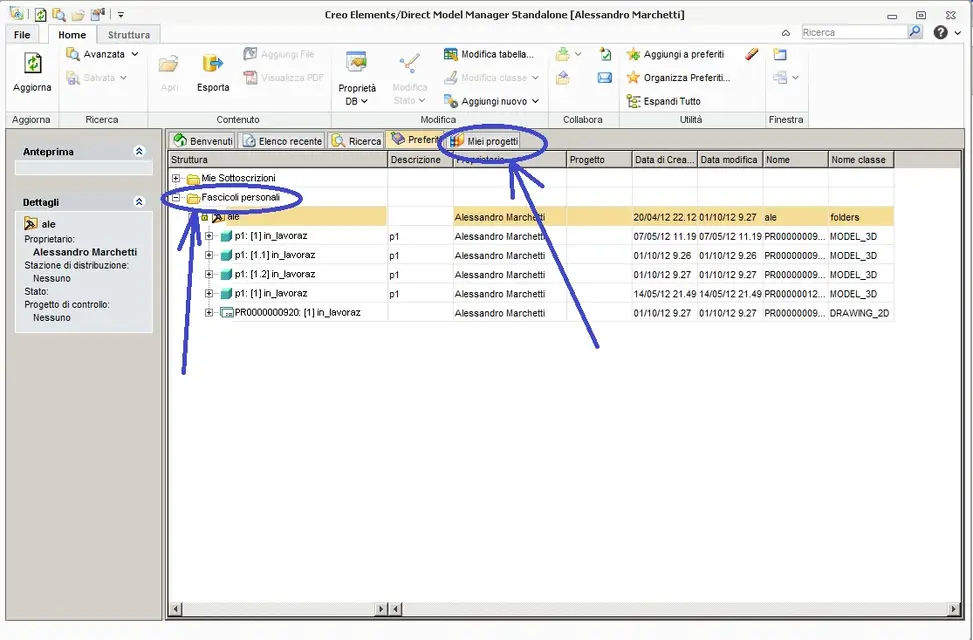
Task: Click the 3D model icon of p1: [1.1] in_lavoraz
Action: pyautogui.click(x=226, y=255)
